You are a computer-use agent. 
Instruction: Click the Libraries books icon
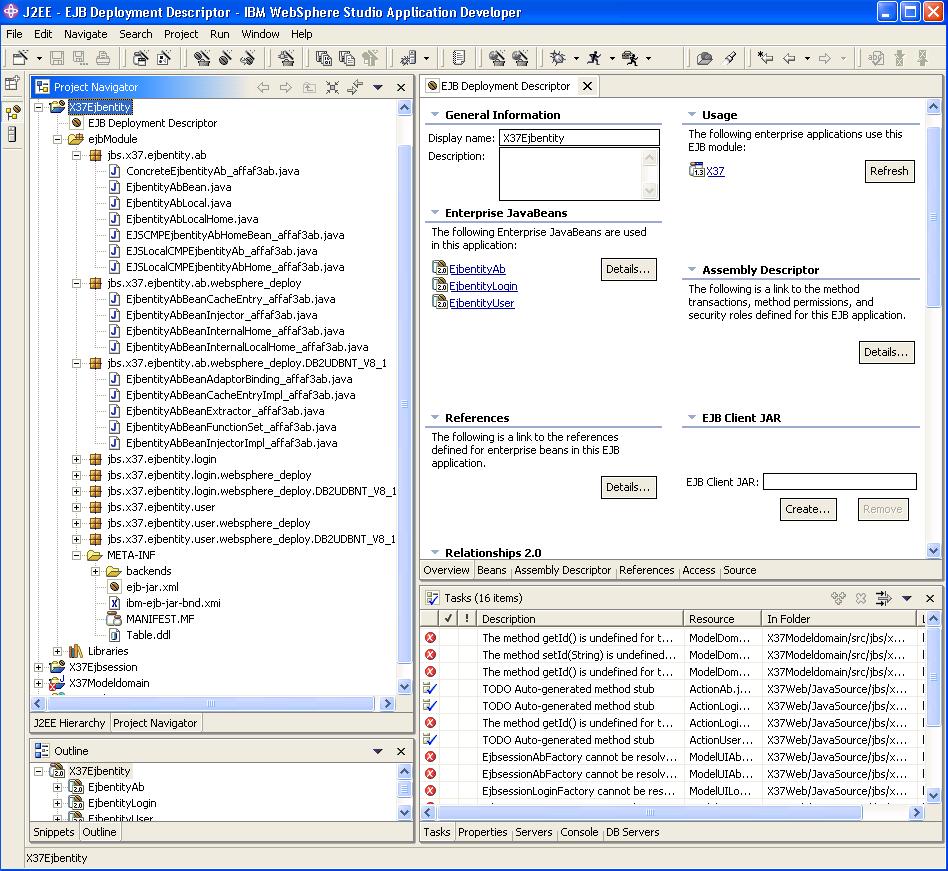76,651
